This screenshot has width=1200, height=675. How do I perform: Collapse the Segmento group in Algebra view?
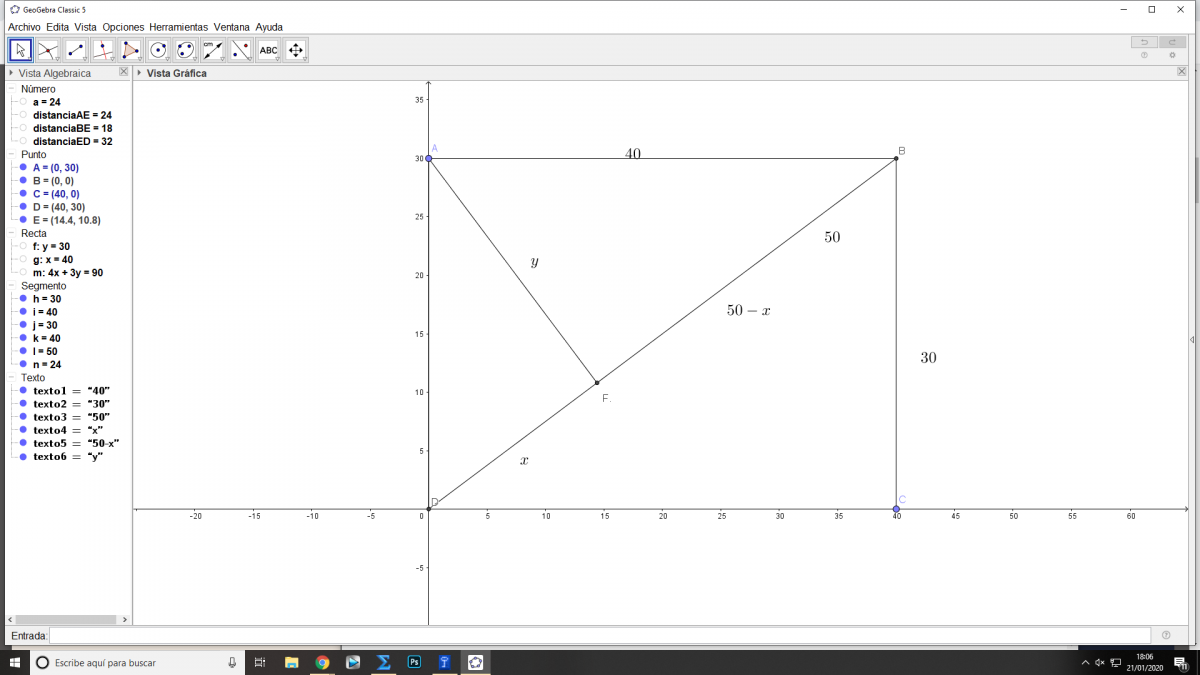click(13, 286)
